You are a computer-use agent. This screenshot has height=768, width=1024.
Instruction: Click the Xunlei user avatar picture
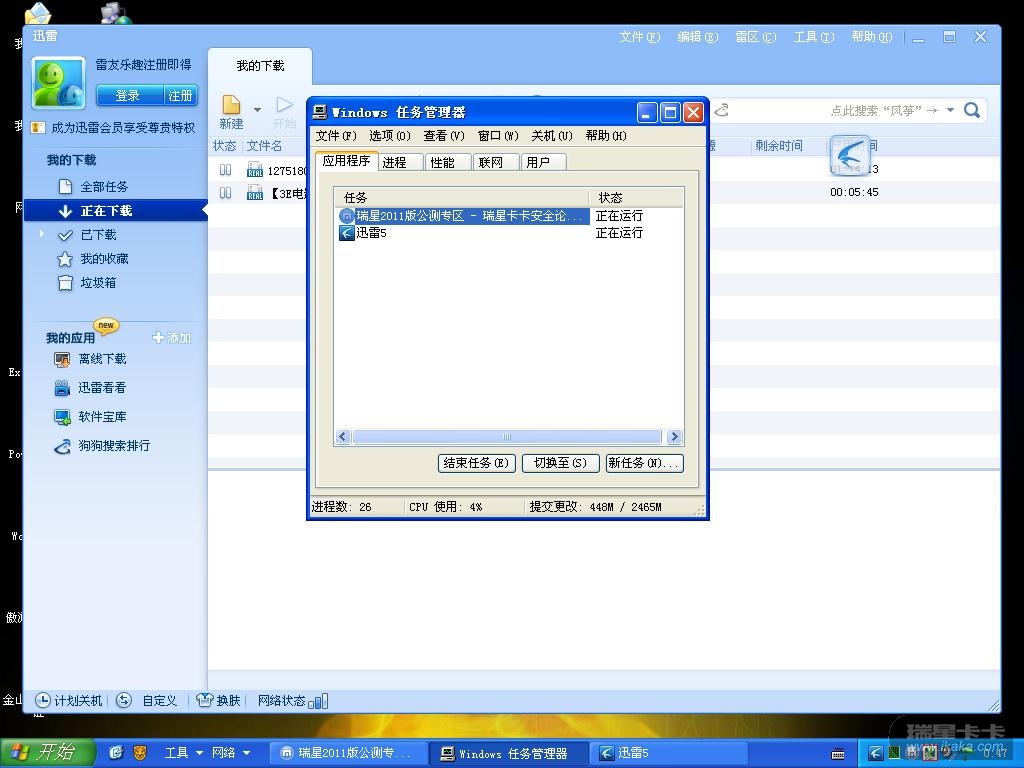(x=59, y=82)
